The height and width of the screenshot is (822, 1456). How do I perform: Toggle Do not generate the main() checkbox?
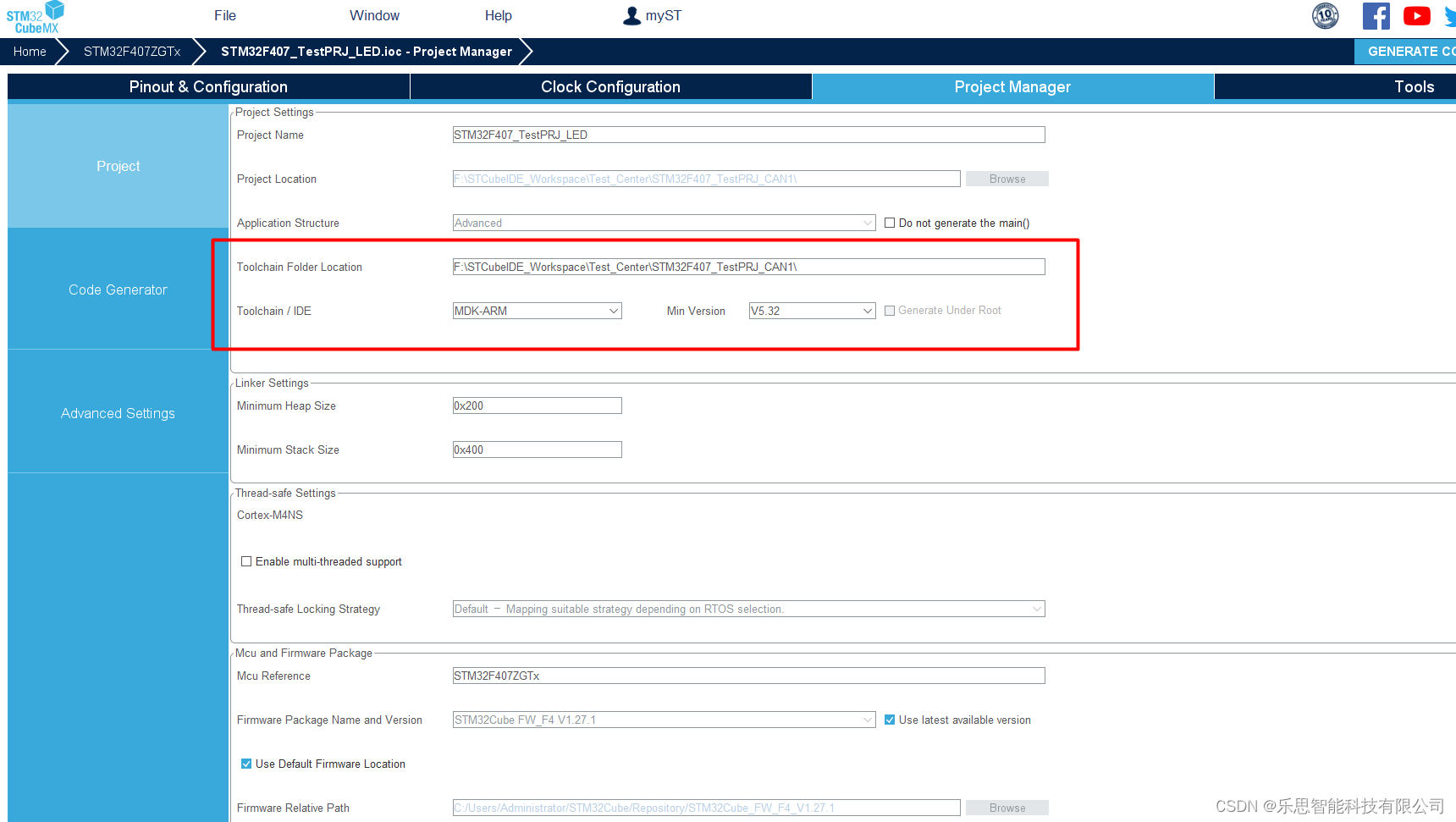coord(890,223)
